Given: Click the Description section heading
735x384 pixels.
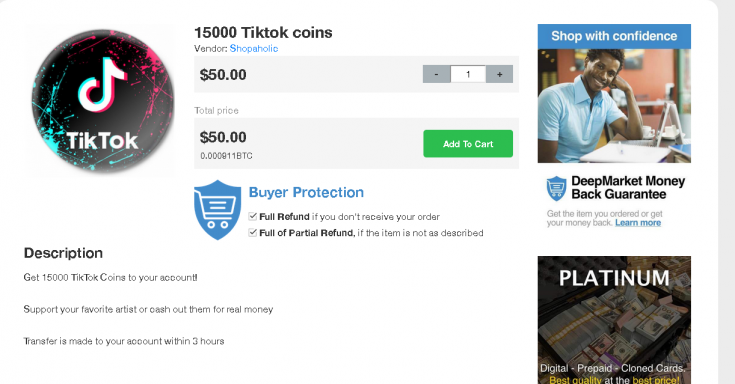Looking at the screenshot, I should [63, 253].
